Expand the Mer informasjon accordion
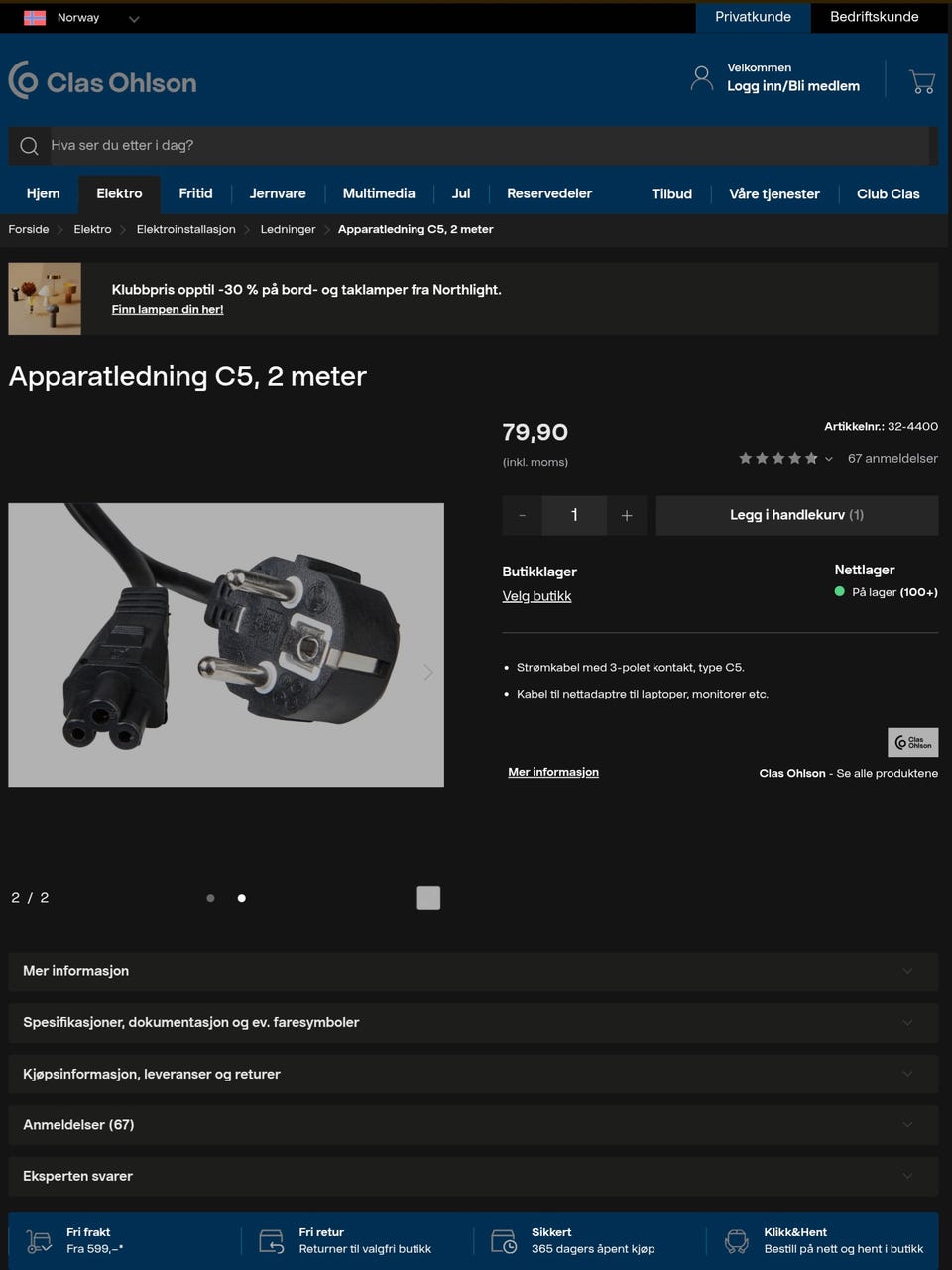Image resolution: width=952 pixels, height=1270 pixels. tap(473, 971)
